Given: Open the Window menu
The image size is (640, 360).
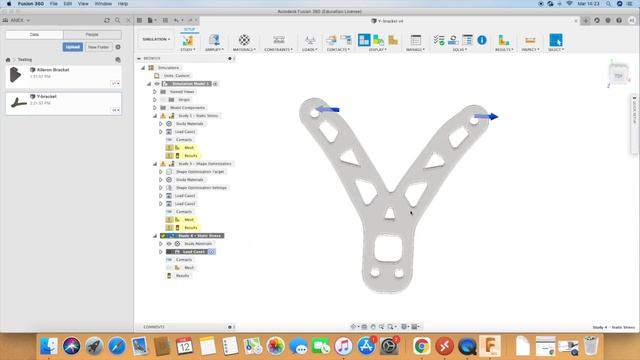Looking at the screenshot, I should [x=103, y=4].
